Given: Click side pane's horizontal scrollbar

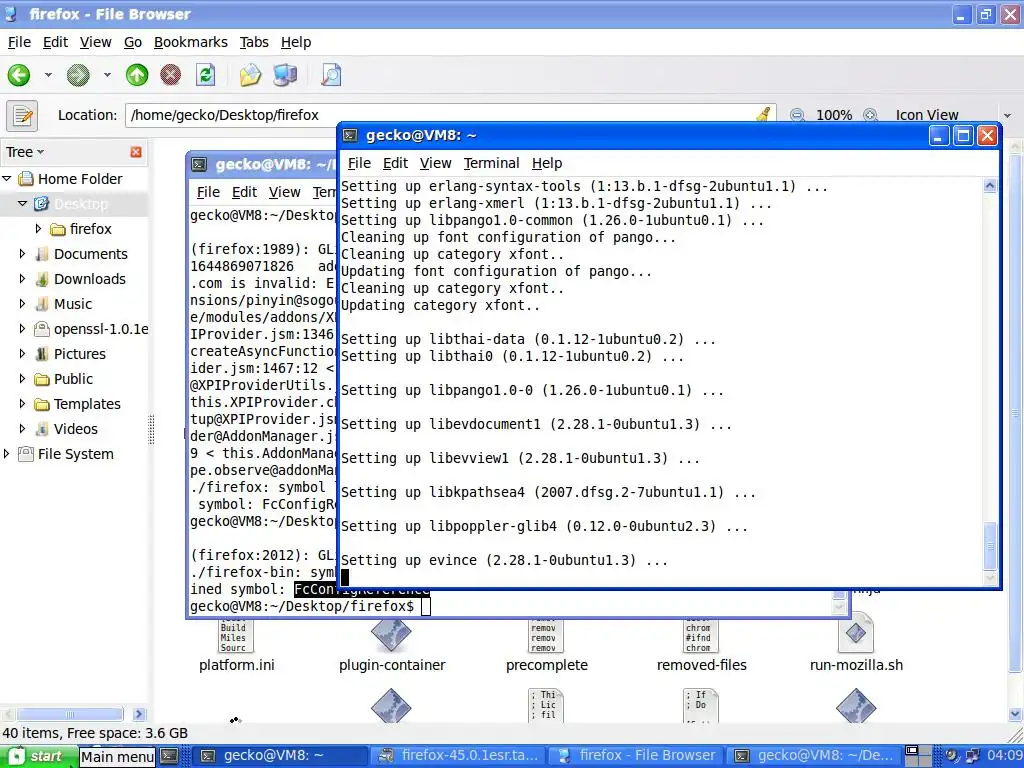Looking at the screenshot, I should click(x=70, y=714).
